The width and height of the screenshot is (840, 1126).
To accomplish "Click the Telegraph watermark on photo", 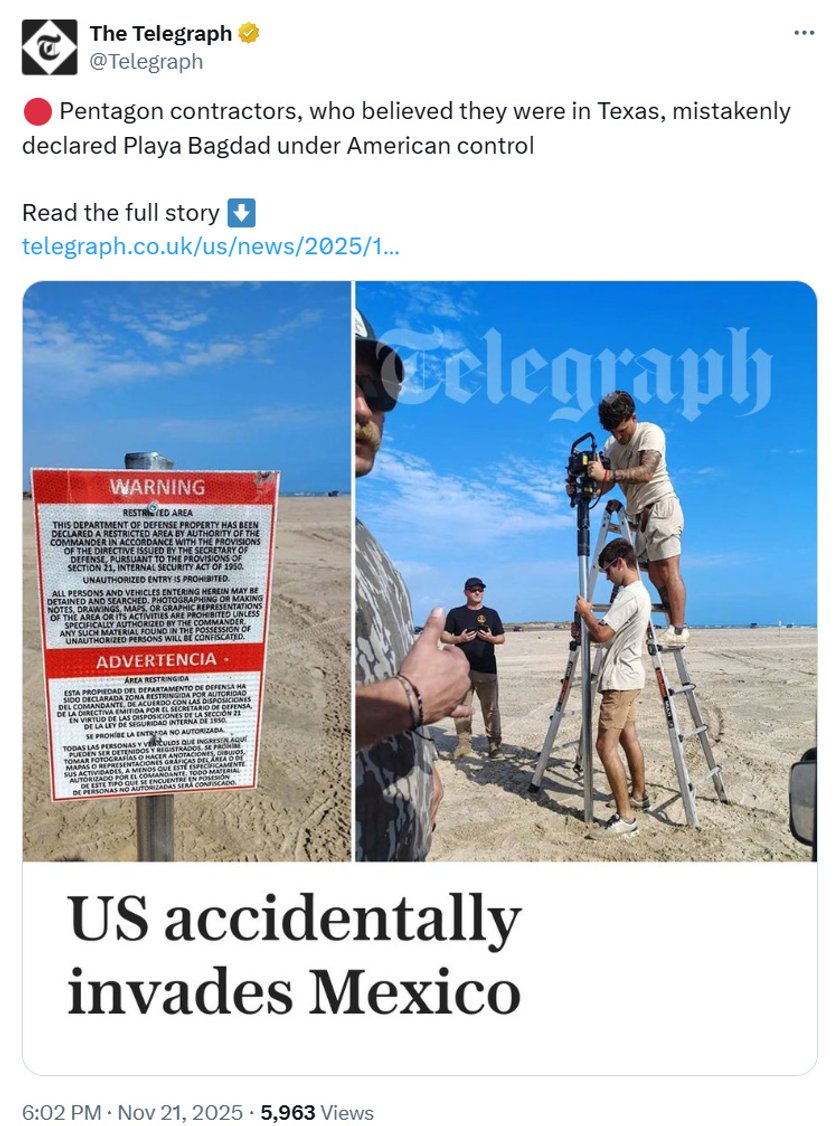I will click(574, 373).
